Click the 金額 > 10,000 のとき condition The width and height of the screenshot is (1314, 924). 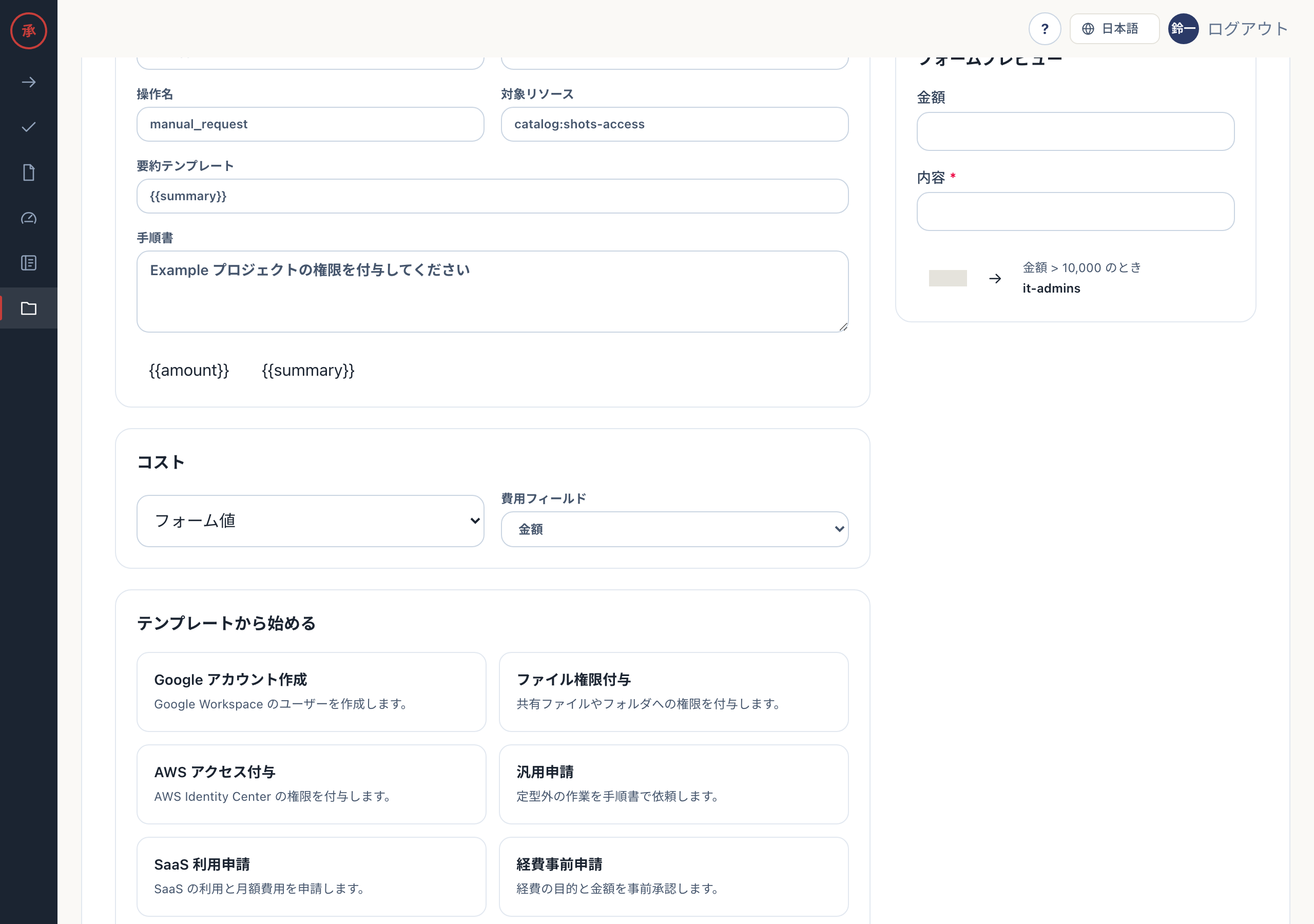[x=1081, y=267]
